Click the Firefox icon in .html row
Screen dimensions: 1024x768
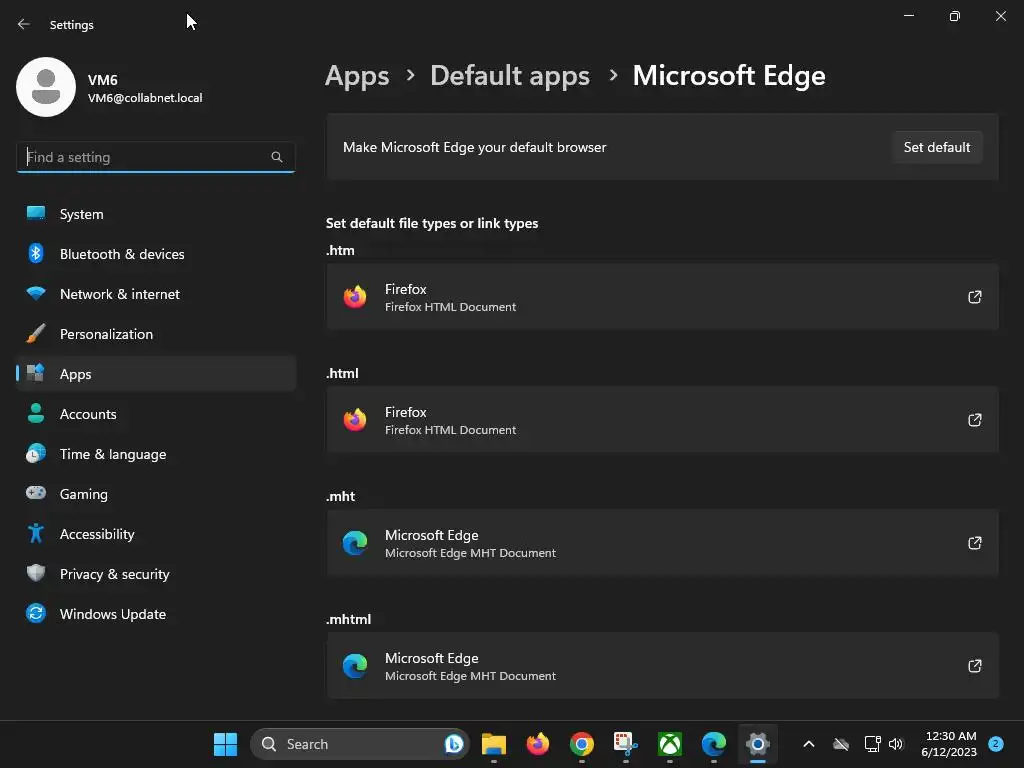point(355,420)
